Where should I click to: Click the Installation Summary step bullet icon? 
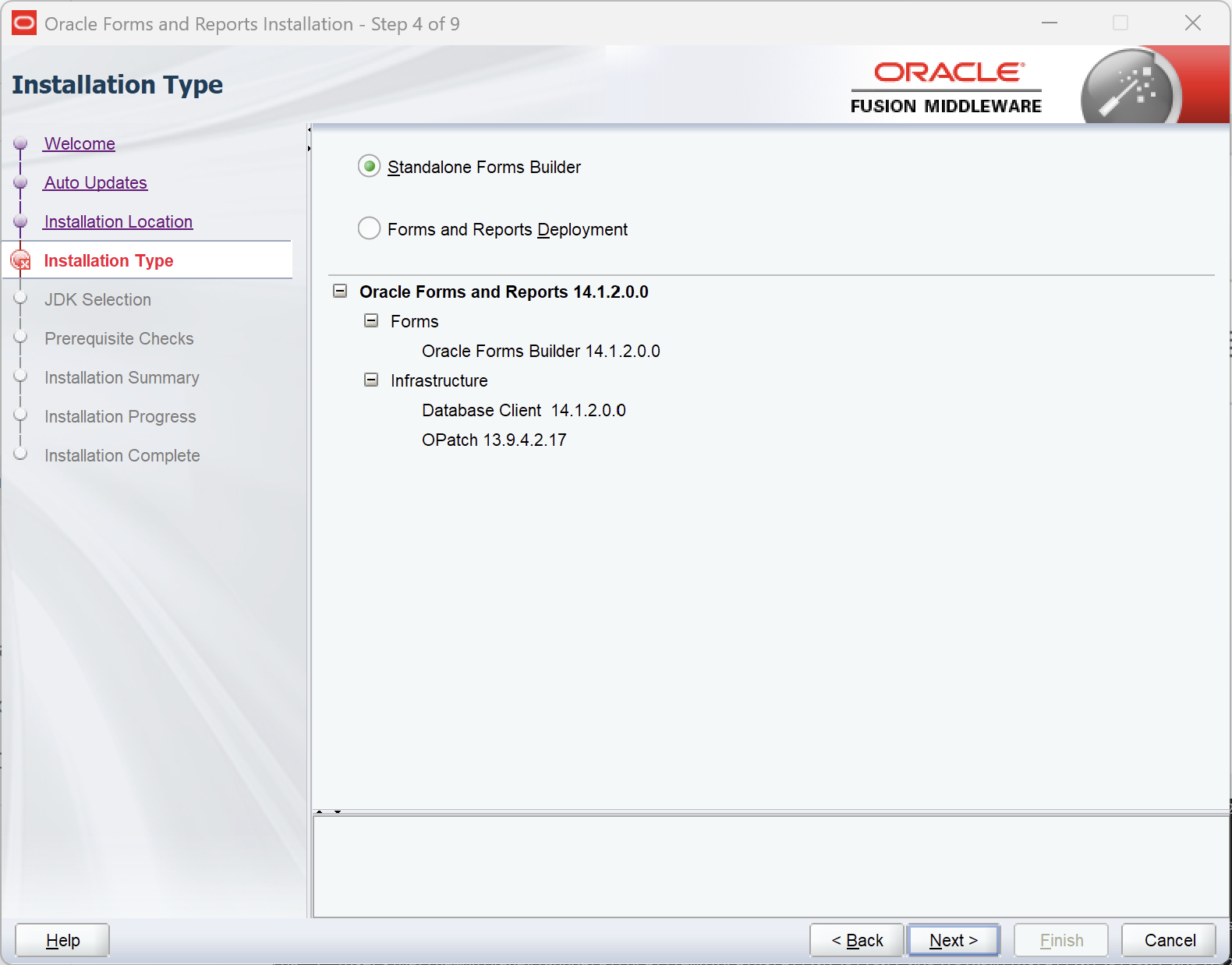[x=21, y=376]
